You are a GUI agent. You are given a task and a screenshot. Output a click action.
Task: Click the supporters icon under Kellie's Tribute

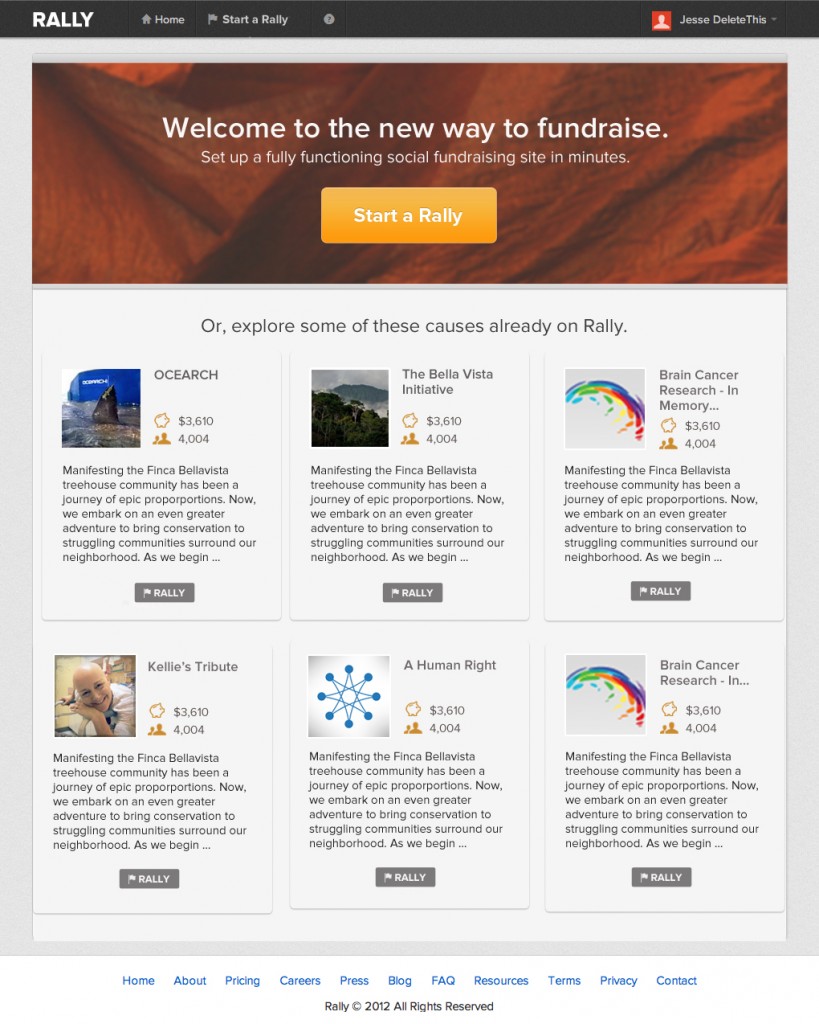[x=157, y=729]
